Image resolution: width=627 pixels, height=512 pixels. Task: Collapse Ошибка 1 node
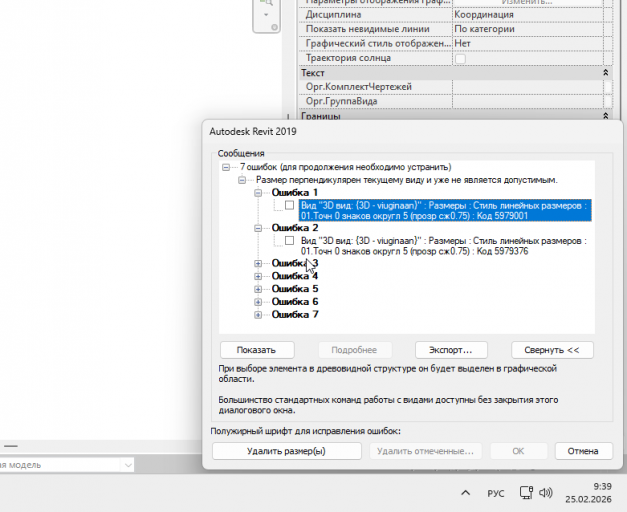[x=258, y=193]
